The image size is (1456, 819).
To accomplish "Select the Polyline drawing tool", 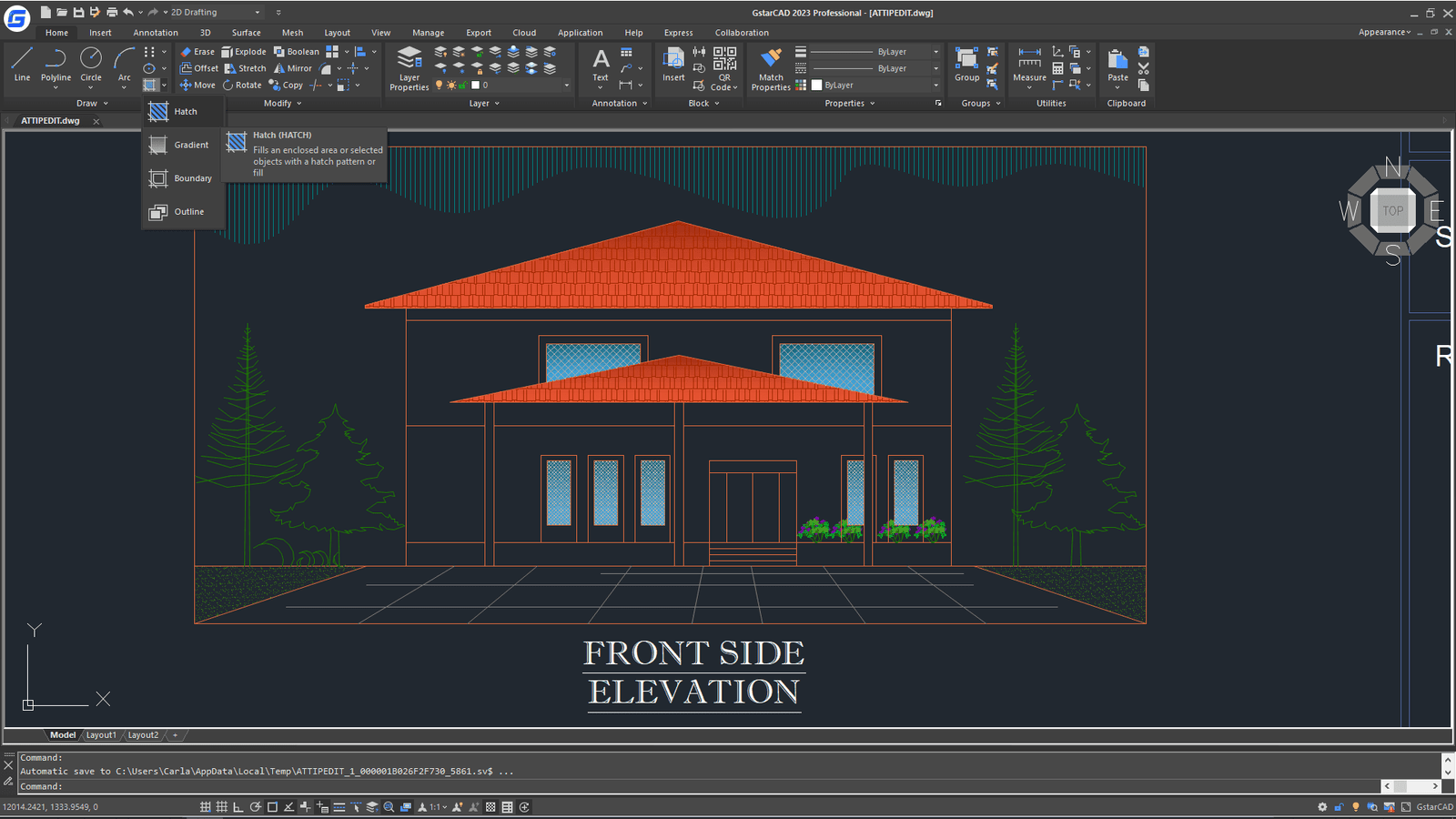I will [x=56, y=64].
